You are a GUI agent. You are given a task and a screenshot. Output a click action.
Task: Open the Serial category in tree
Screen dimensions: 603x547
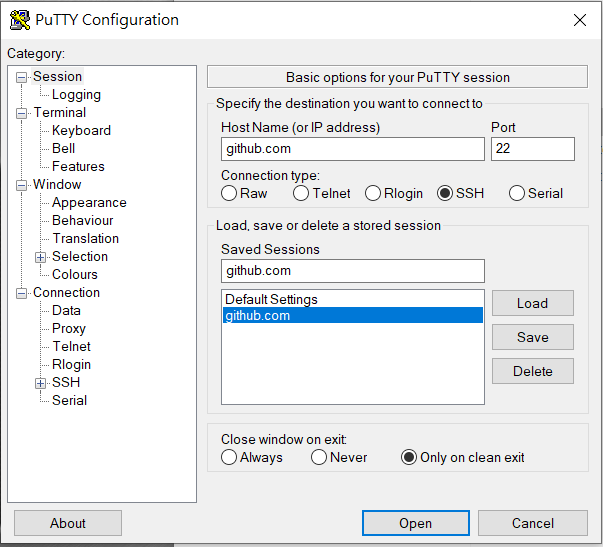click(x=70, y=400)
